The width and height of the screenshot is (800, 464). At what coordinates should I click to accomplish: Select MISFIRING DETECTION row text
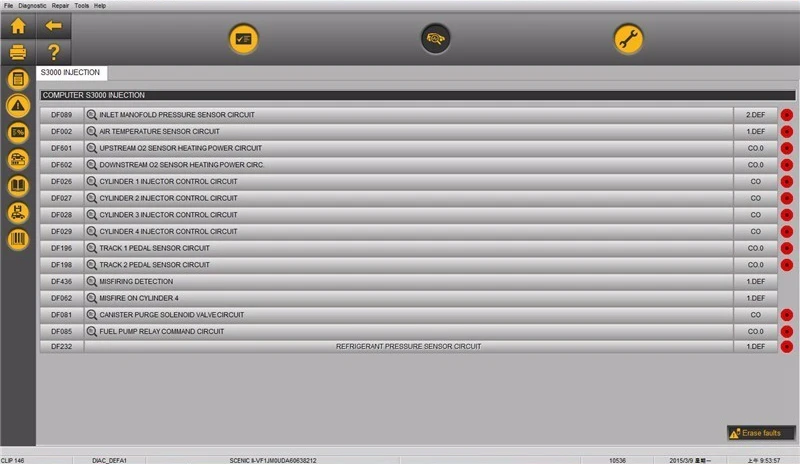pyautogui.click(x=136, y=282)
